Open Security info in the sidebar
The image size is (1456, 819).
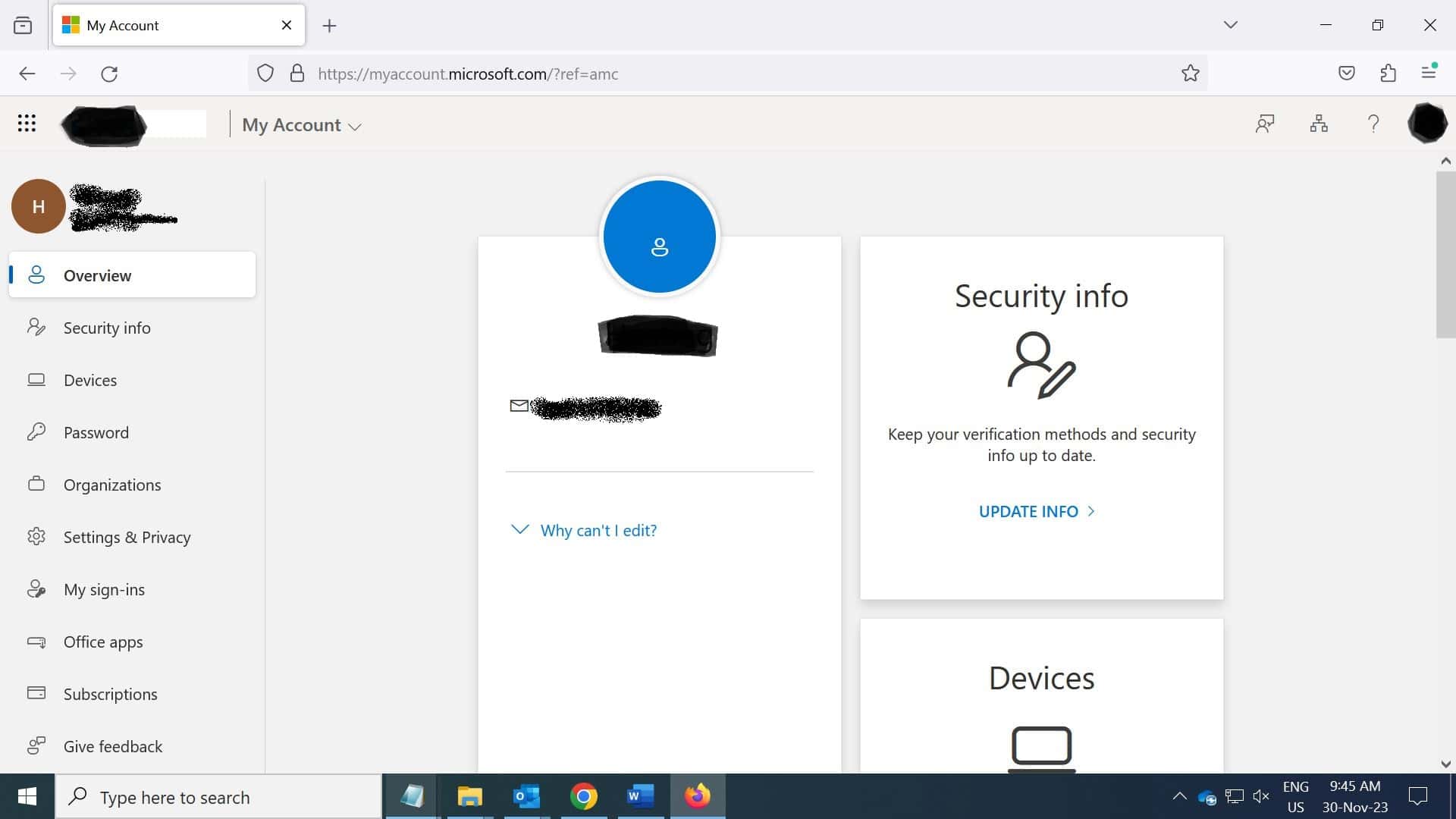pos(132,328)
